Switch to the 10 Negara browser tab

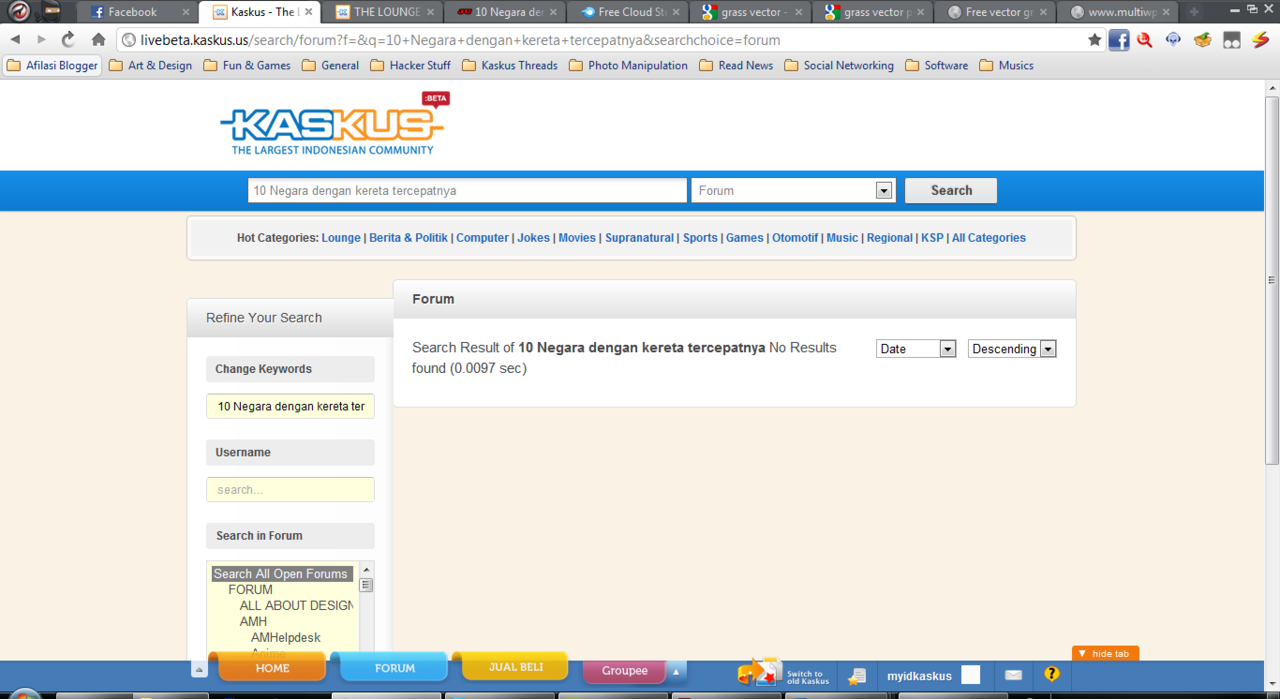point(508,12)
